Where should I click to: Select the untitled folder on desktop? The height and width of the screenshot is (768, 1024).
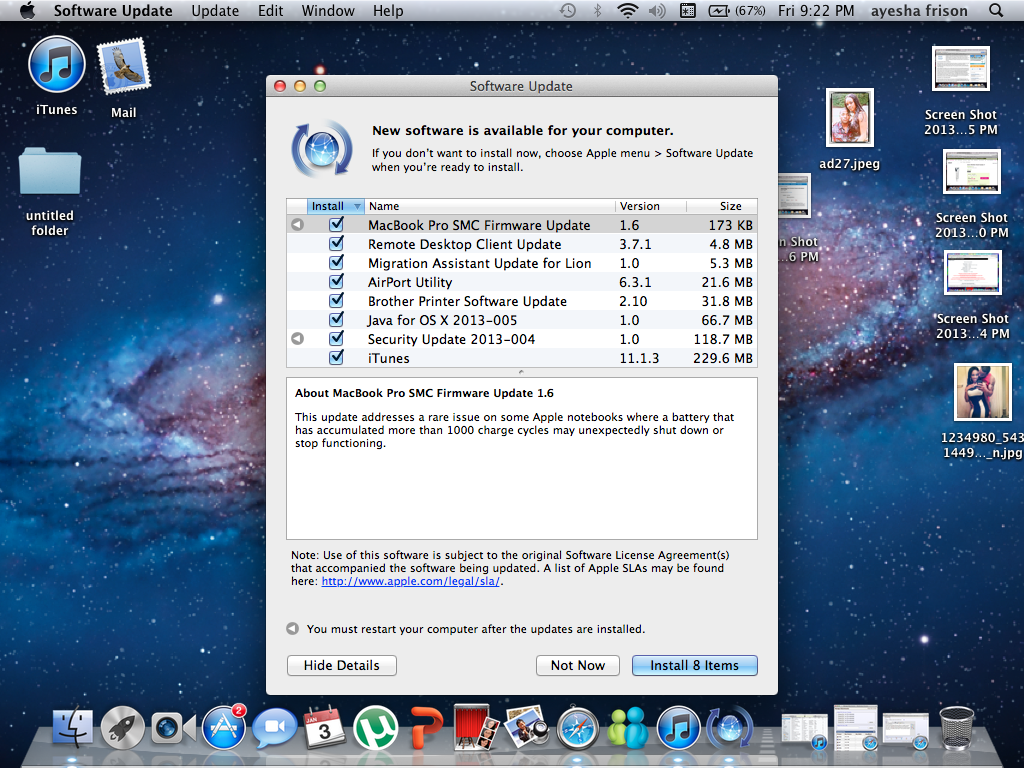[50, 171]
